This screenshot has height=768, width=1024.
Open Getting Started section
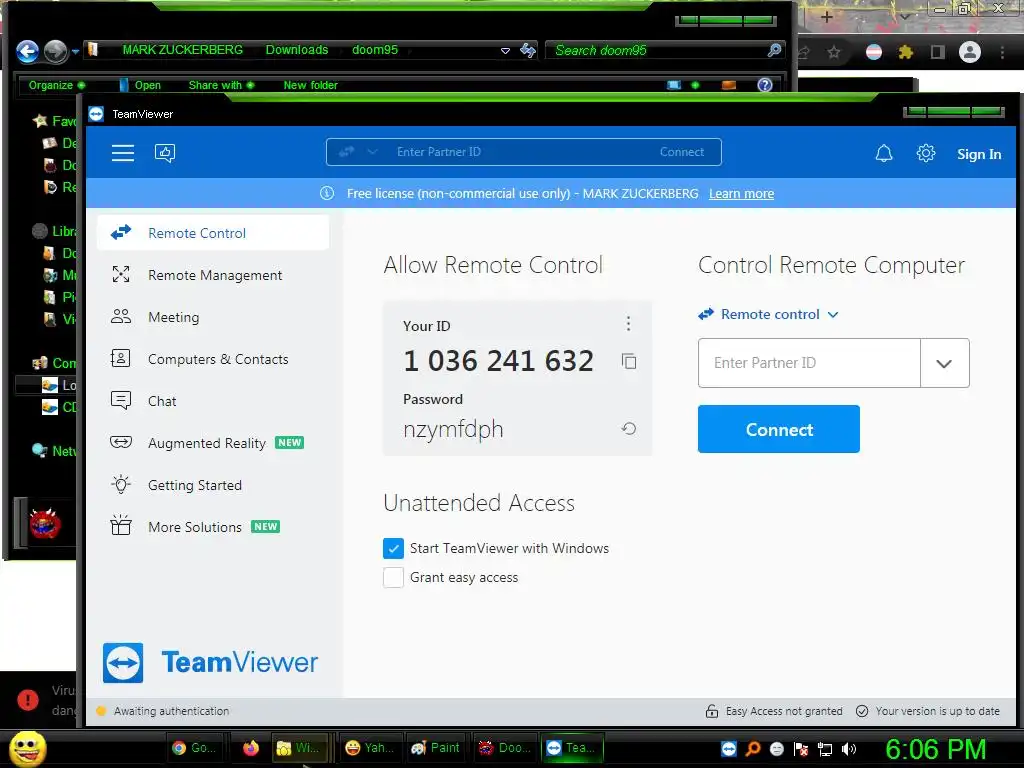pyautogui.click(x=213, y=485)
